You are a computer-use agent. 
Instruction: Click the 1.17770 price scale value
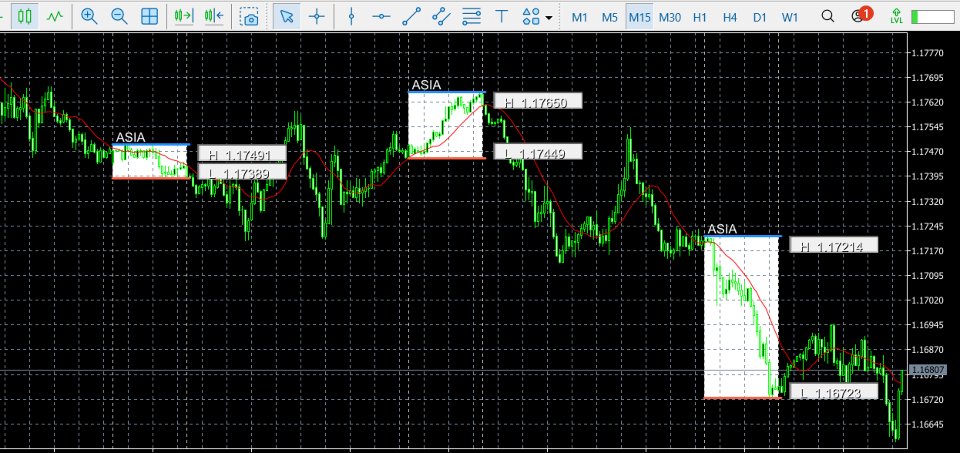(x=928, y=53)
